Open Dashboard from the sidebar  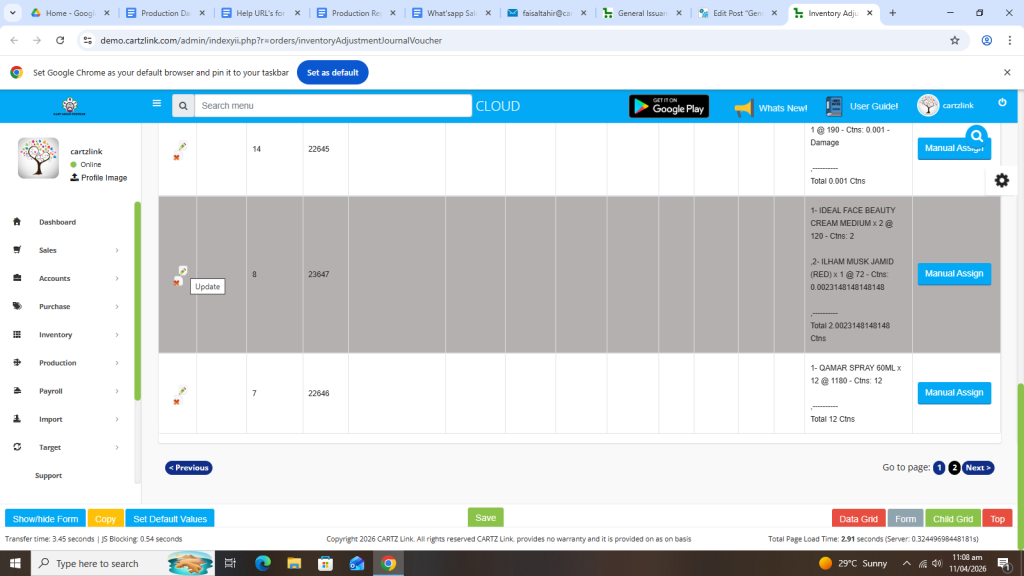[x=57, y=222]
